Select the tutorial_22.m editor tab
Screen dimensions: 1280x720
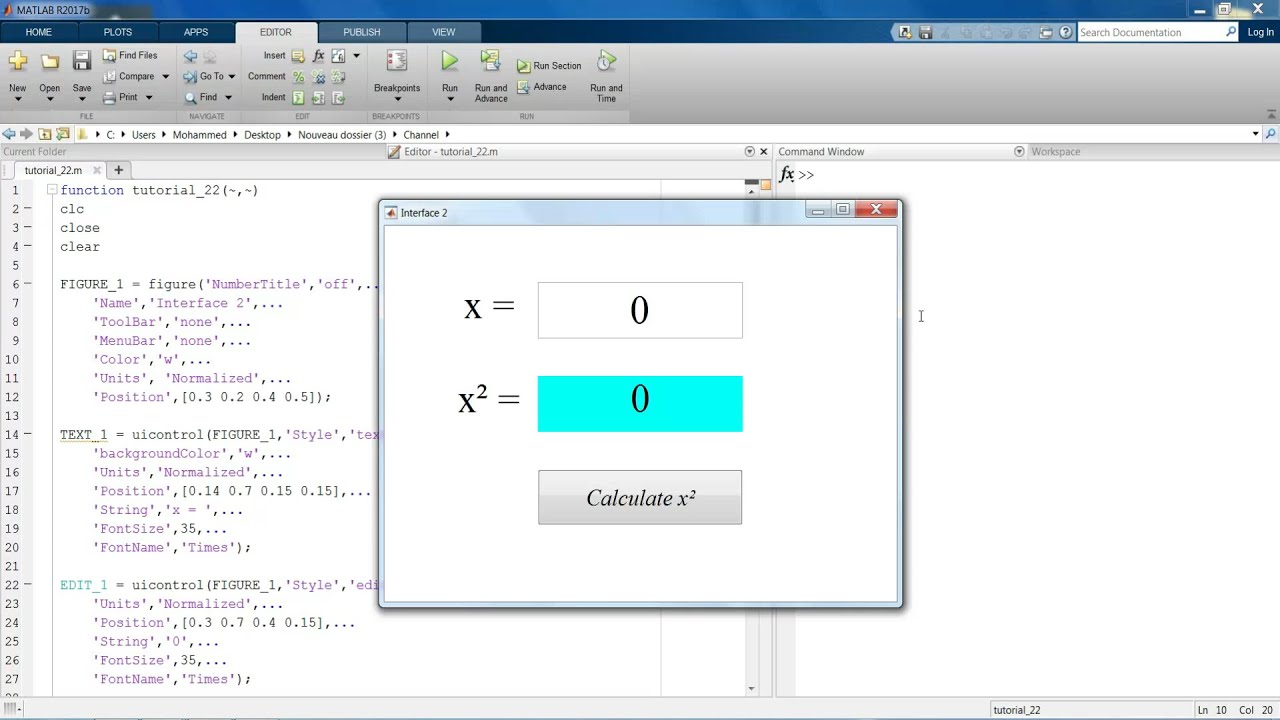pos(53,170)
